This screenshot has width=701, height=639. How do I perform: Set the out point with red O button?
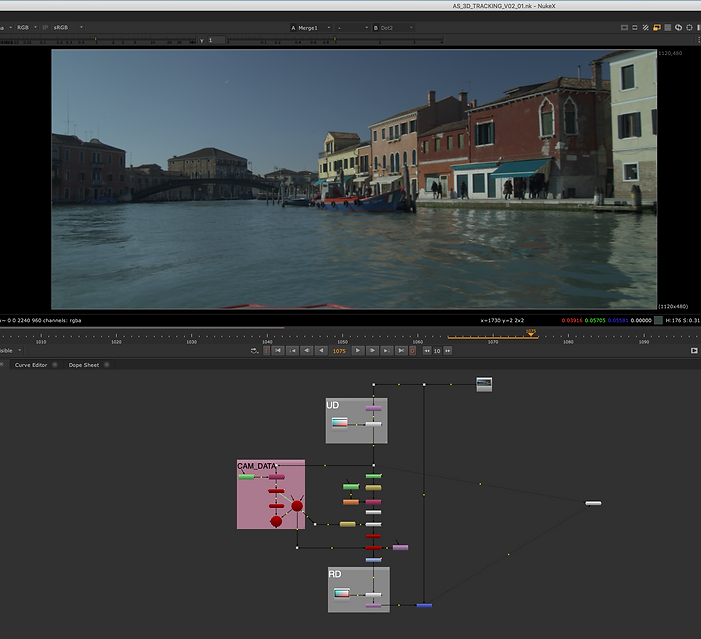pyautogui.click(x=413, y=351)
